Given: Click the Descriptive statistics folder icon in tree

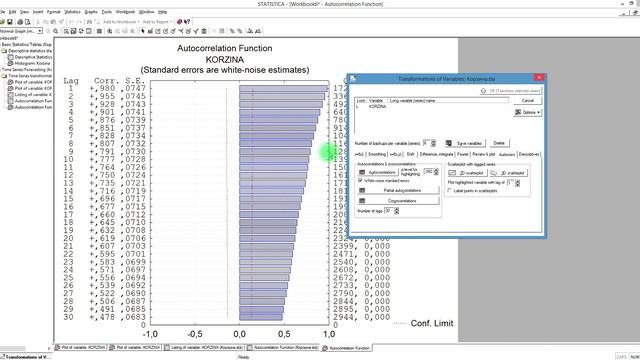Looking at the screenshot, I should pos(4,51).
